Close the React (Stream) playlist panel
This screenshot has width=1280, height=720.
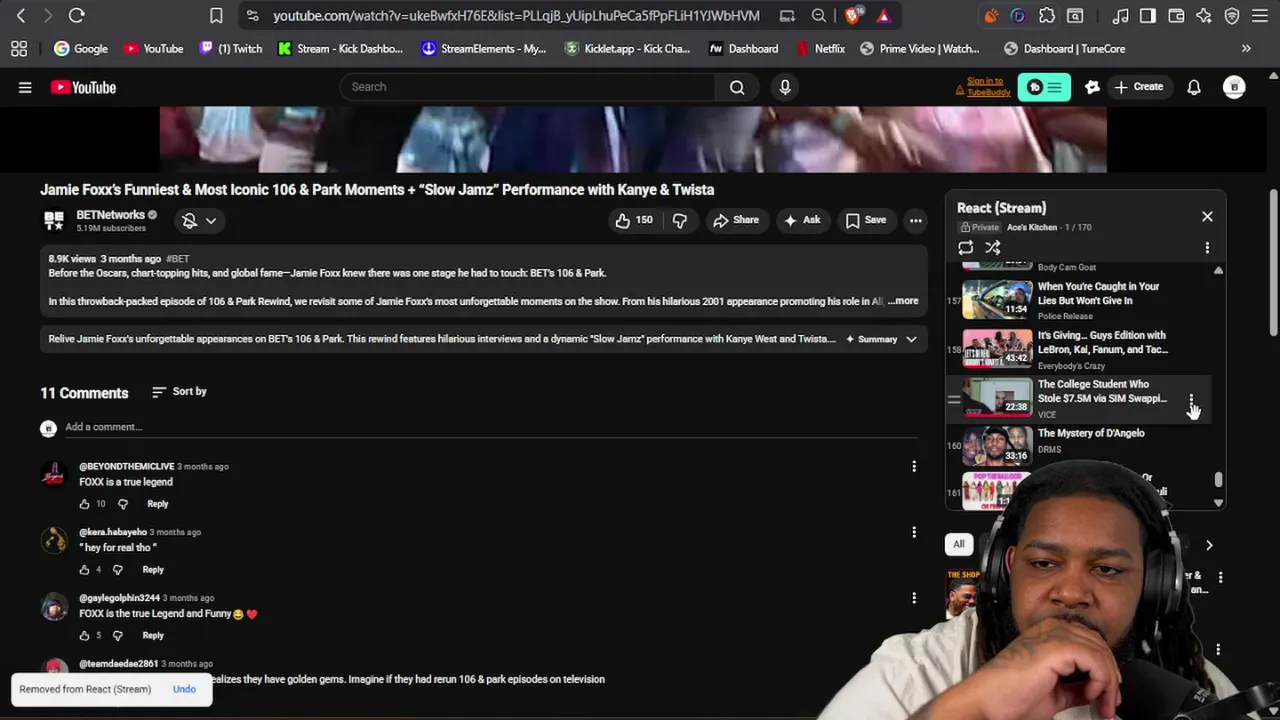(1207, 216)
